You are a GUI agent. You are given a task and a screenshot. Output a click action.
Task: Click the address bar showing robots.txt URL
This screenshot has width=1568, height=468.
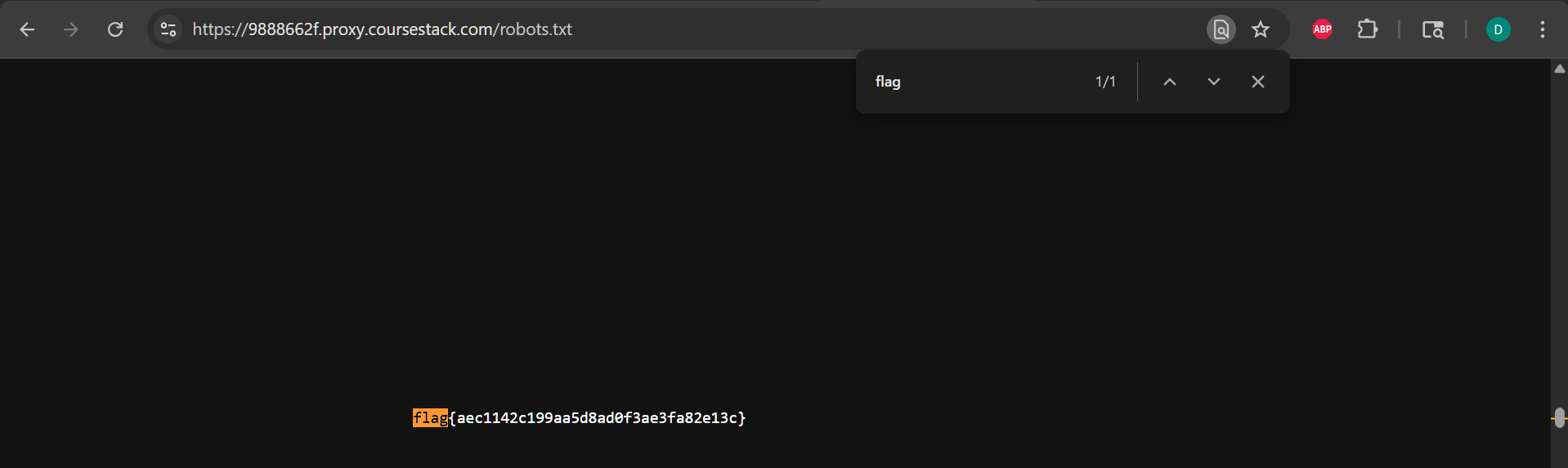pos(654,29)
